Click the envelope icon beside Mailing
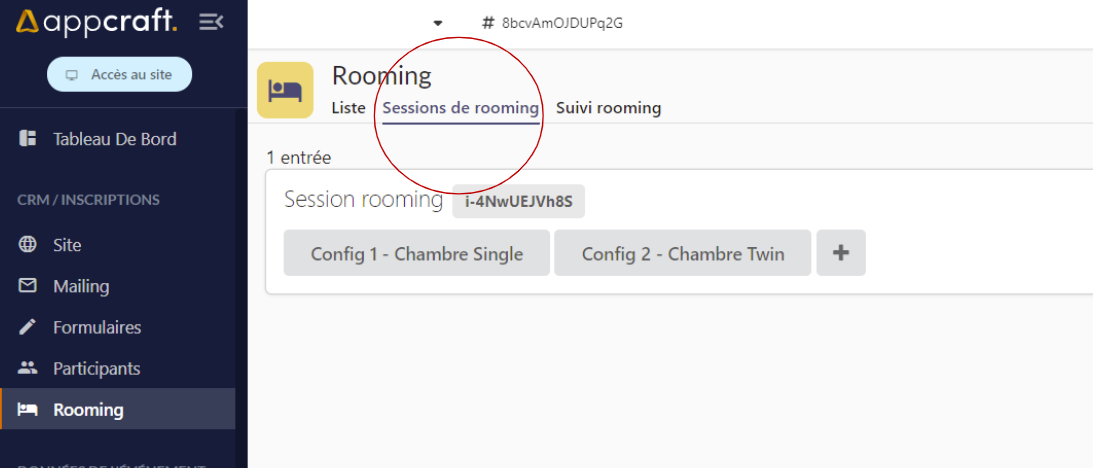This screenshot has width=1093, height=468. coord(28,286)
